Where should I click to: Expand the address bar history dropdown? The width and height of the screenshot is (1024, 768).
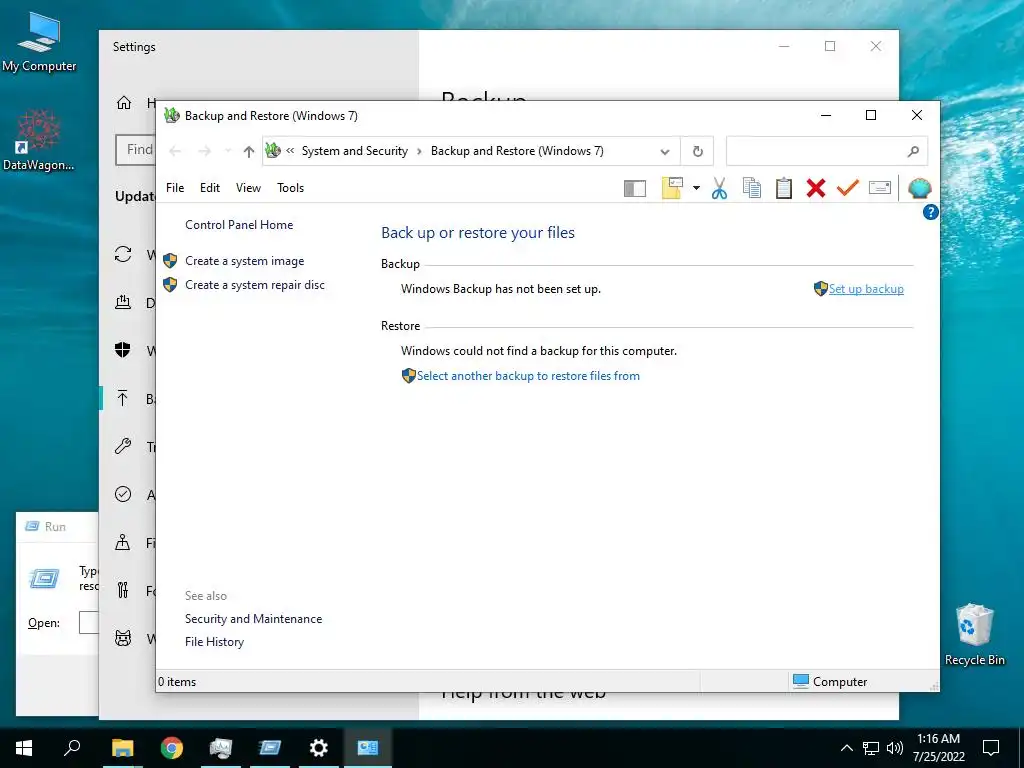pos(665,152)
